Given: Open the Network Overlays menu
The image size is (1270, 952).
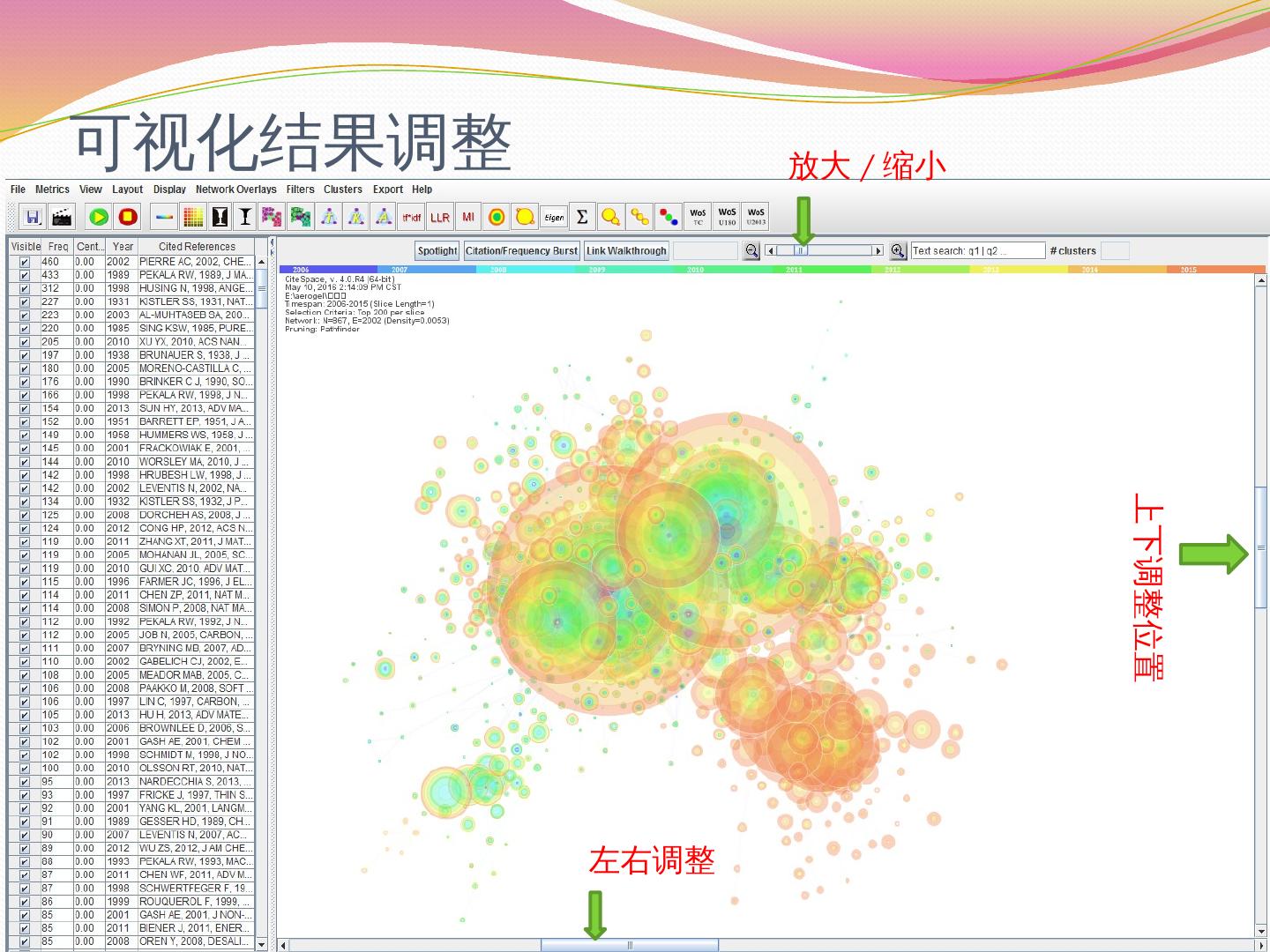Looking at the screenshot, I should click(x=235, y=190).
